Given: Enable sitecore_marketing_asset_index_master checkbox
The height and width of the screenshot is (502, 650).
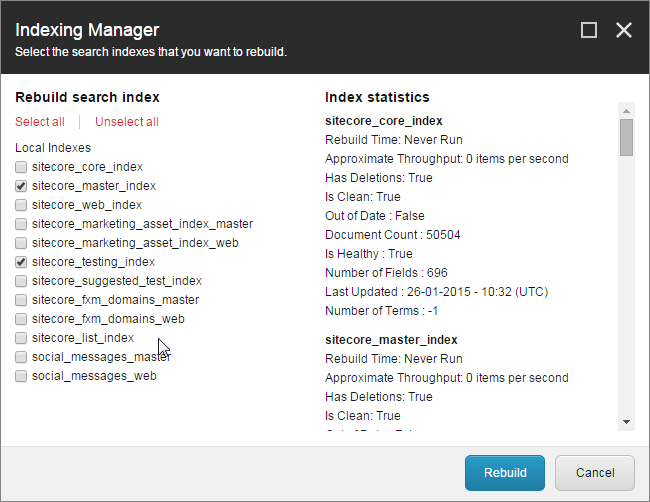Looking at the screenshot, I should [21, 224].
